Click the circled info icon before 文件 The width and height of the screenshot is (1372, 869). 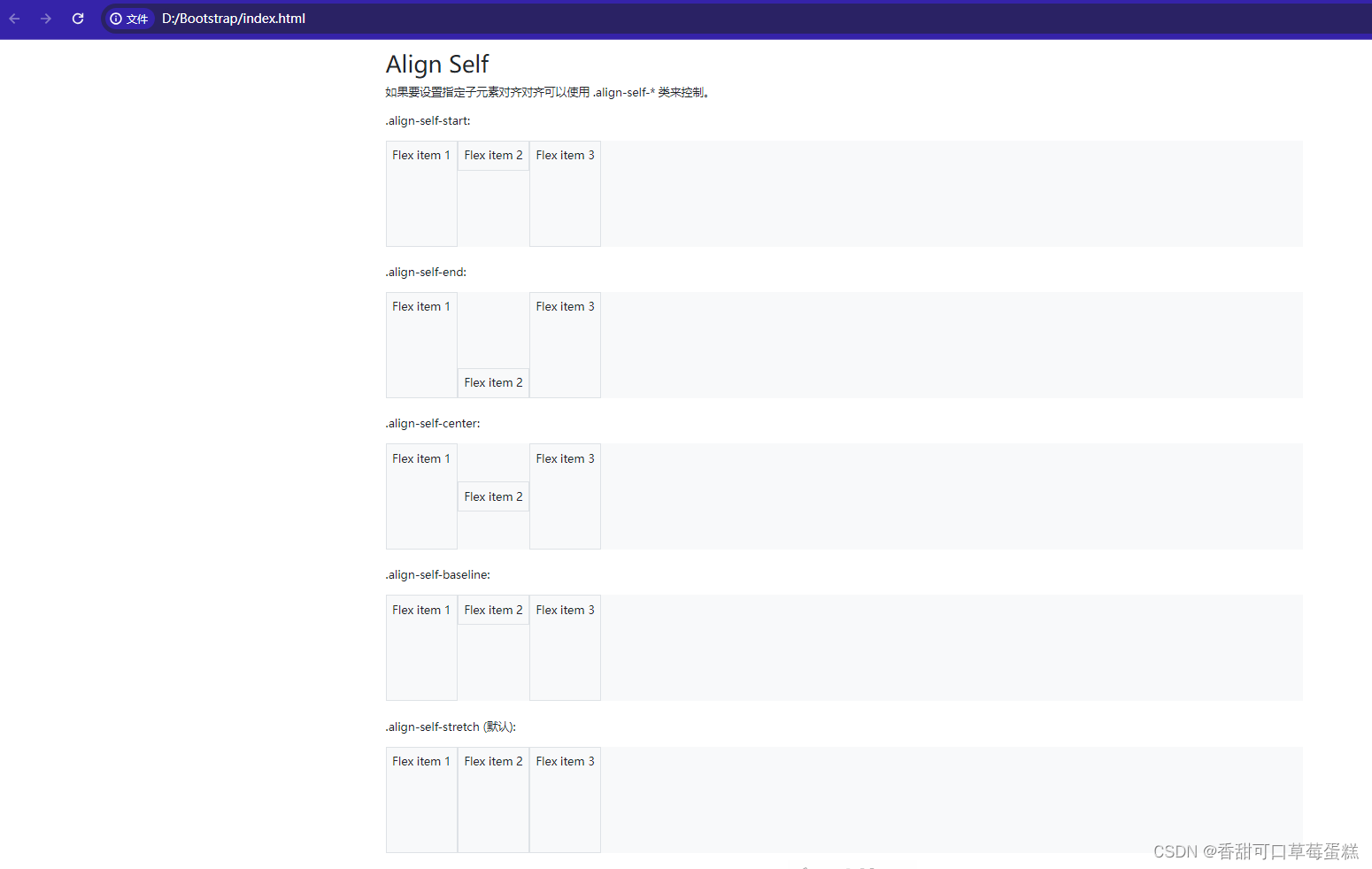click(116, 18)
